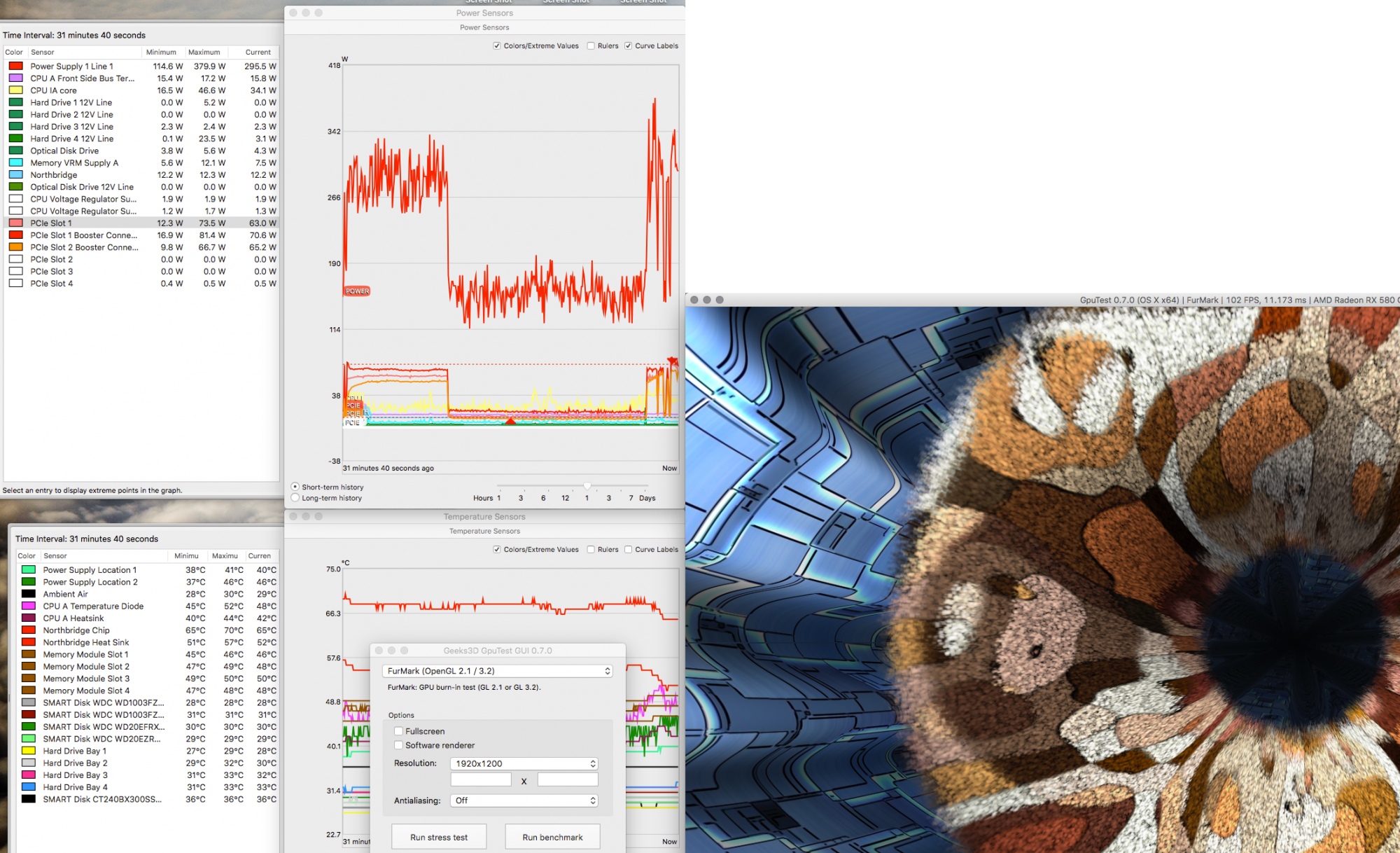Screen dimensions: 1400x853
Task: Select the CPU A Heatsink temperature row
Action: coord(148,618)
